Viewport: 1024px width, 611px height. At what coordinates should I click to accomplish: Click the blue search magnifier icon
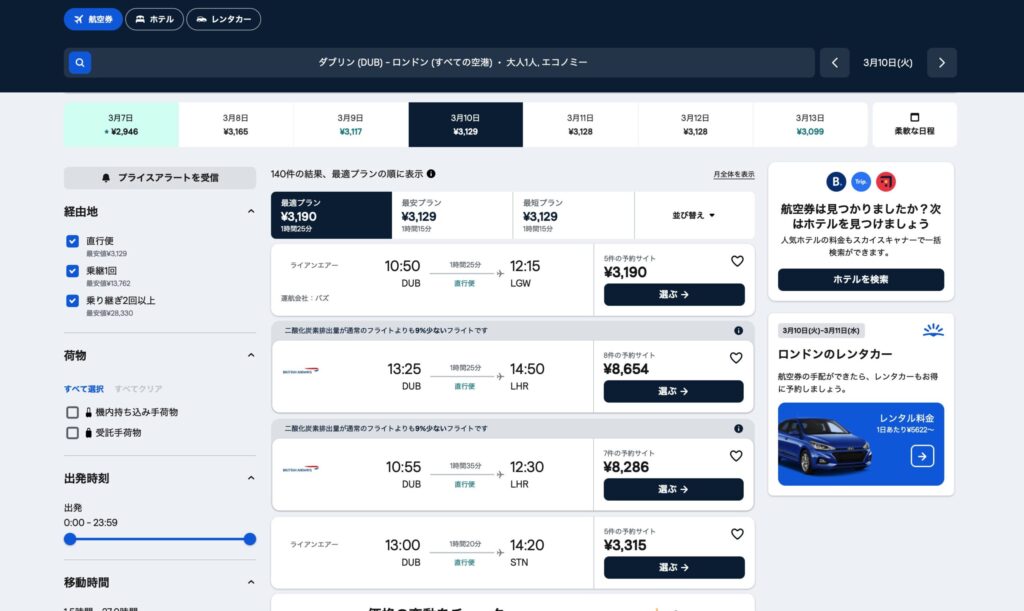click(80, 63)
